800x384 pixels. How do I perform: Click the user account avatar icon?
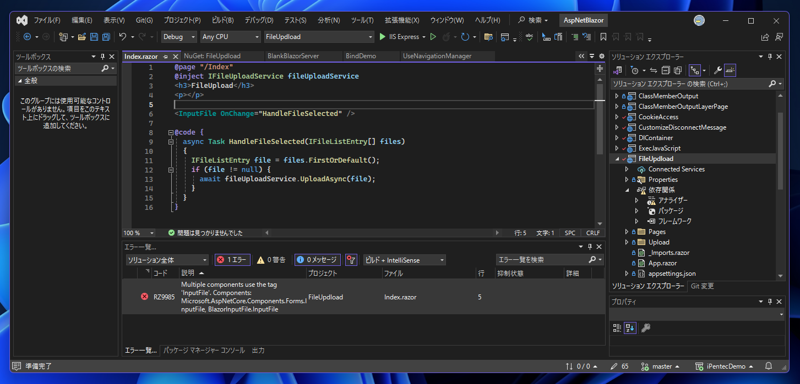[x=699, y=20]
